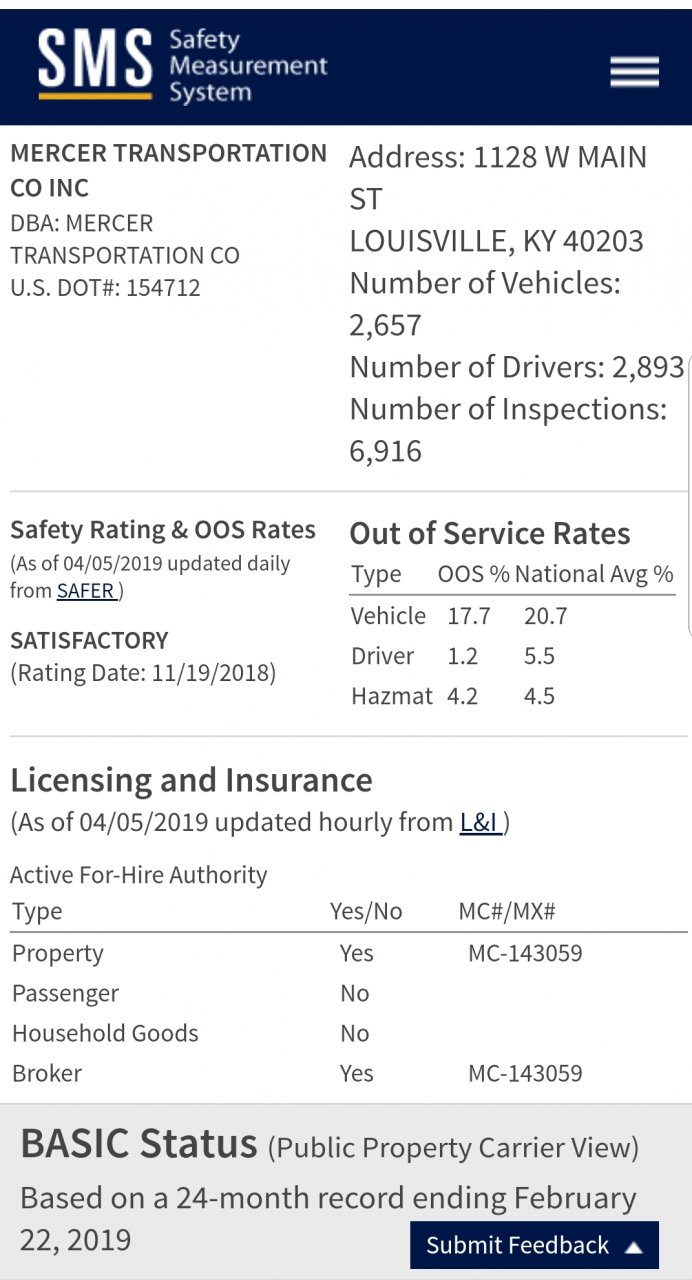The height and width of the screenshot is (1280, 692).
Task: Click the BASIC Status heading
Action: pyautogui.click(x=138, y=1142)
